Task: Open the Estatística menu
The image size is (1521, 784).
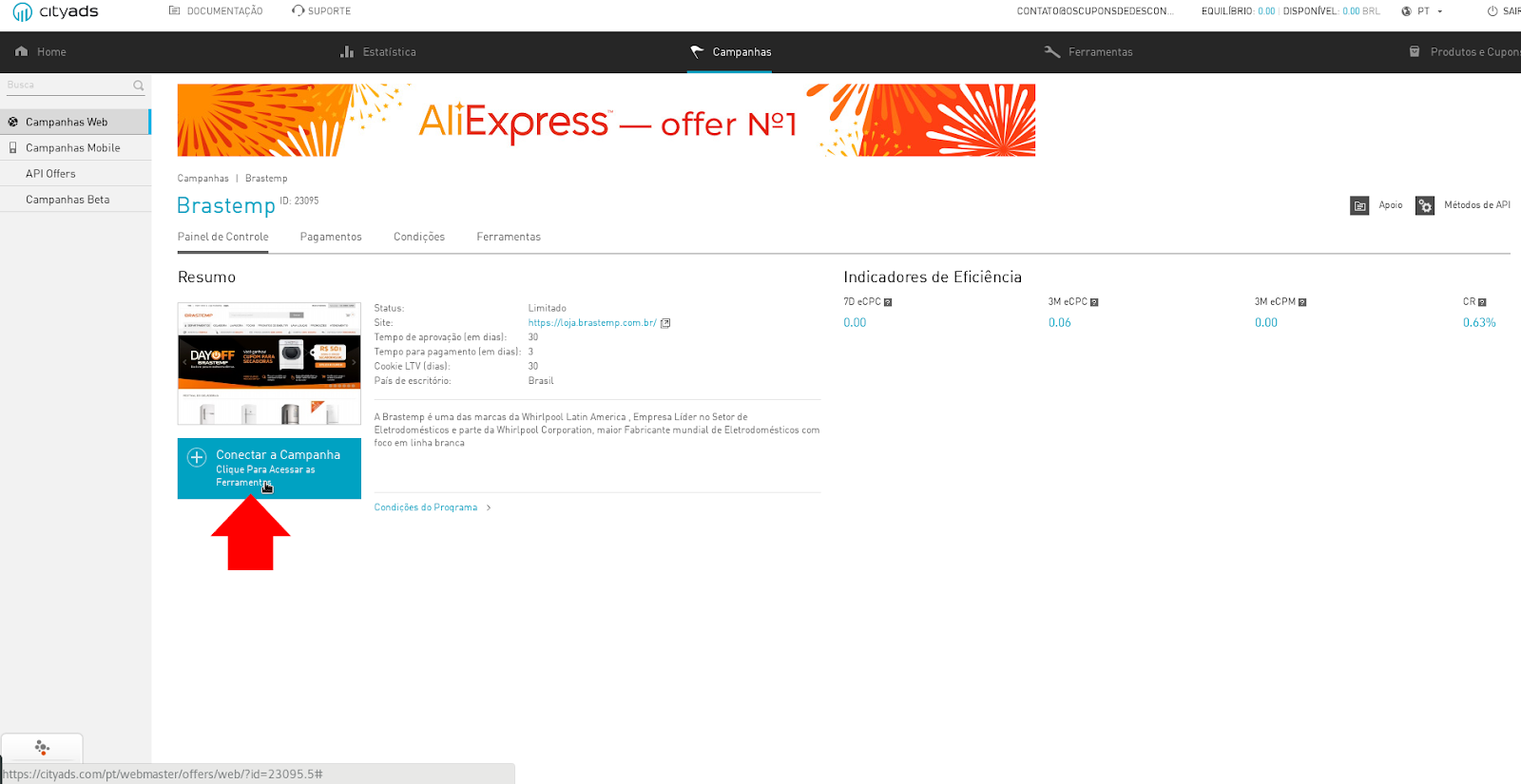Action: pyautogui.click(x=389, y=52)
